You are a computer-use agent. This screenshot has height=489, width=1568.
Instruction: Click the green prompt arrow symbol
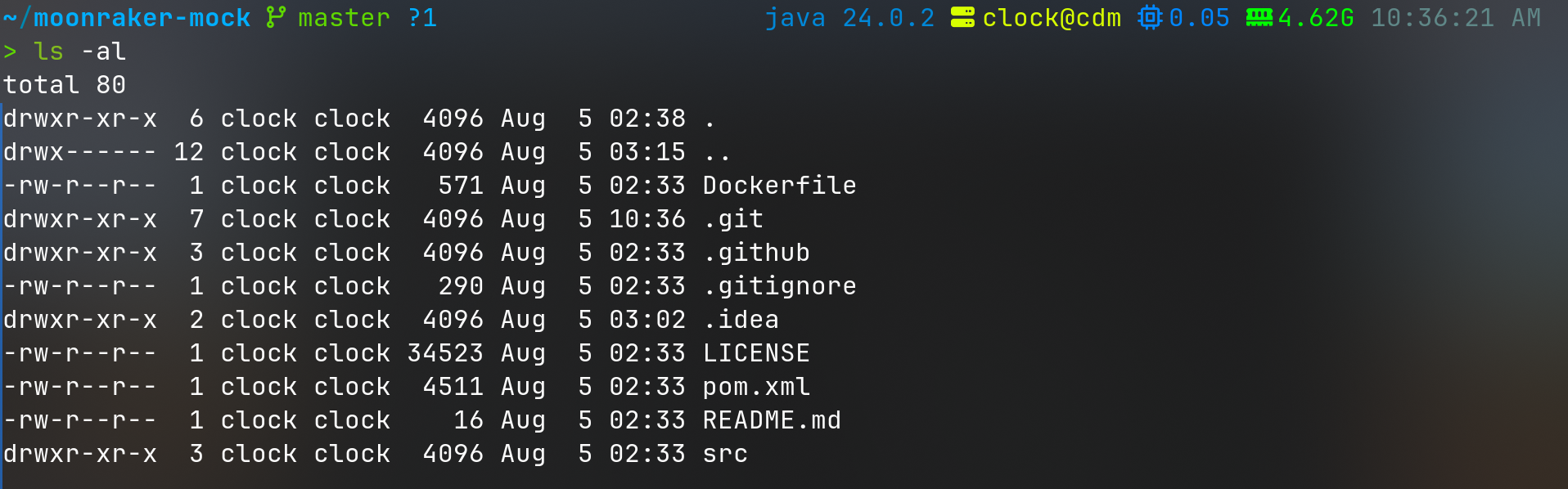click(10, 52)
